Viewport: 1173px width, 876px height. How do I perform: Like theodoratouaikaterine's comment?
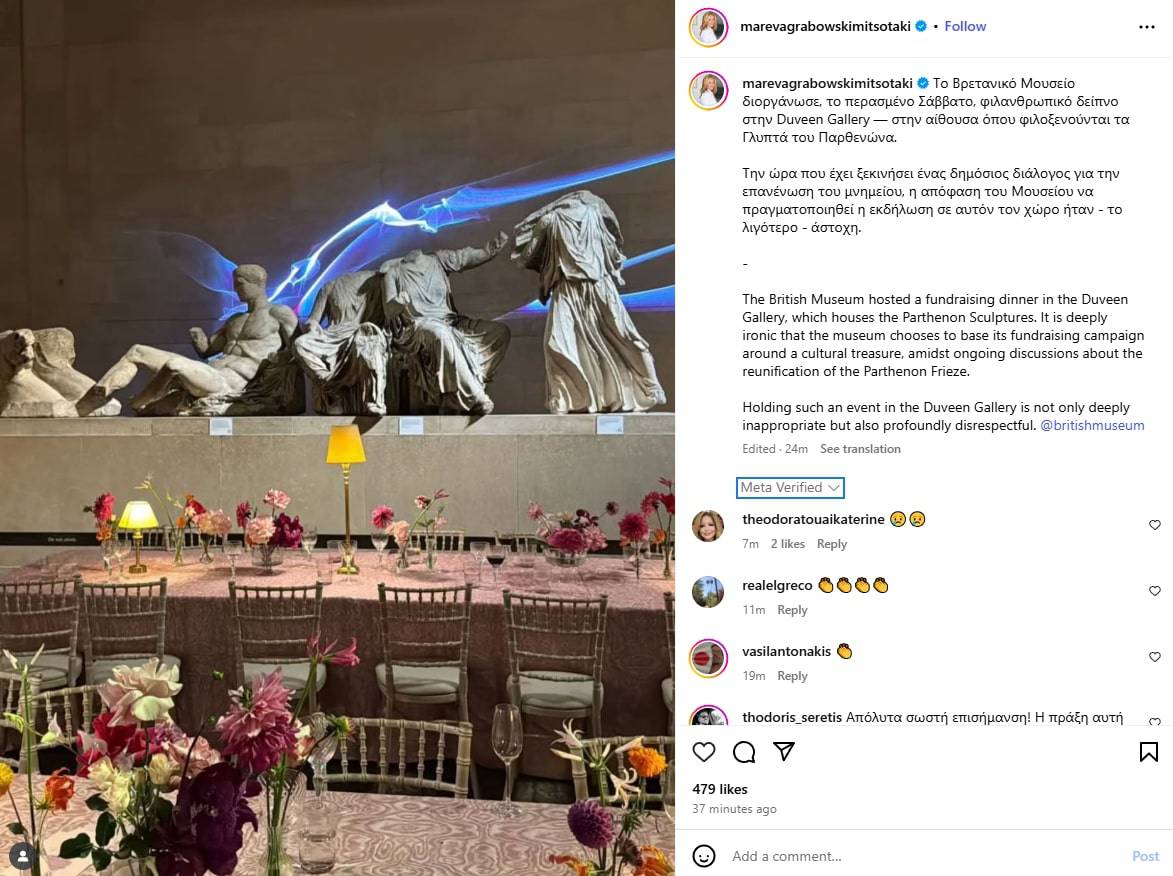(x=1154, y=525)
